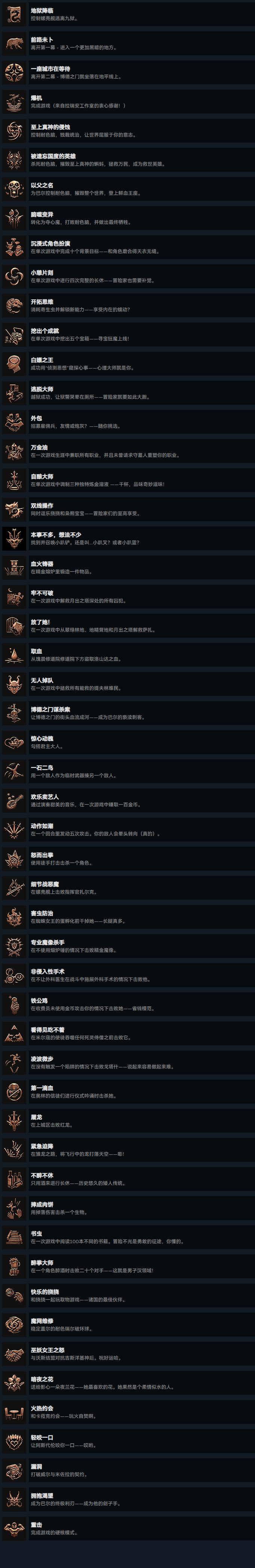Click the demon face icon for 本事不多，想法不少

click(14, 538)
